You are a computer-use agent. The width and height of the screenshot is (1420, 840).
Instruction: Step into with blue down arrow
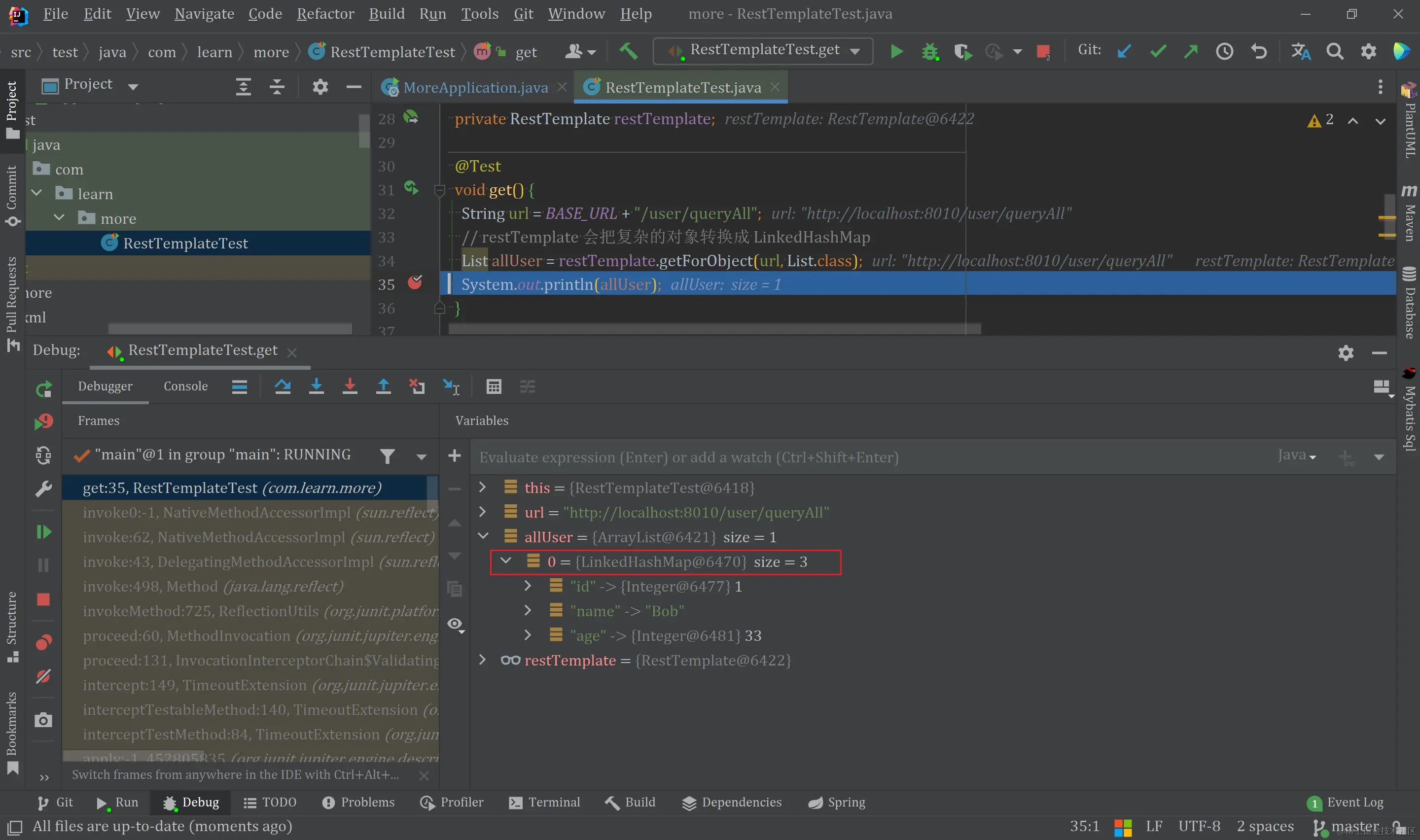pyautogui.click(x=317, y=386)
